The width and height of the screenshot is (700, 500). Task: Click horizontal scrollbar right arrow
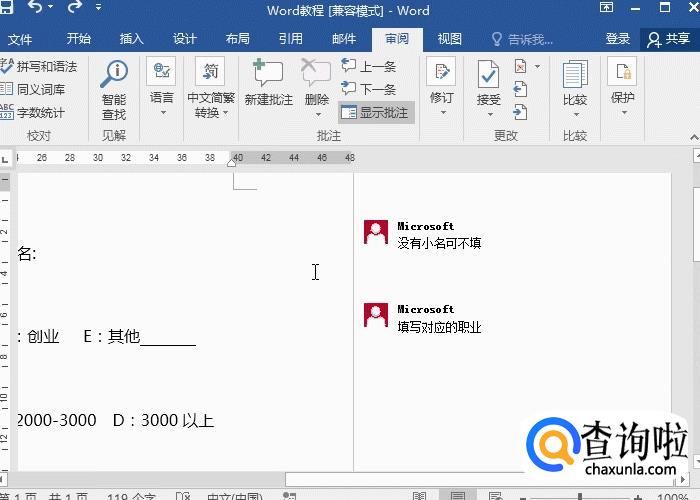683,480
